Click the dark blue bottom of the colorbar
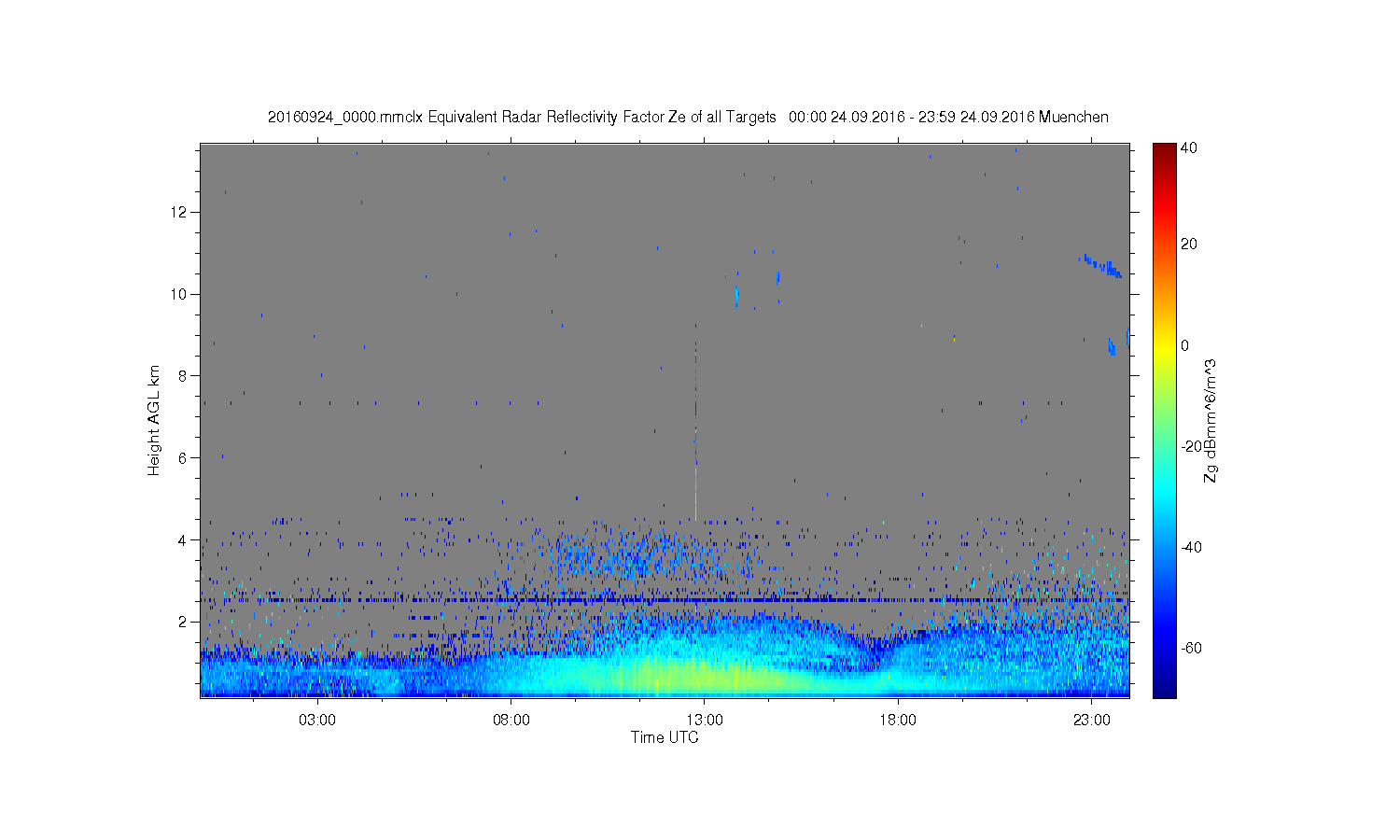Image resolution: width=1400 pixels, height=840 pixels. pyautogui.click(x=1164, y=689)
